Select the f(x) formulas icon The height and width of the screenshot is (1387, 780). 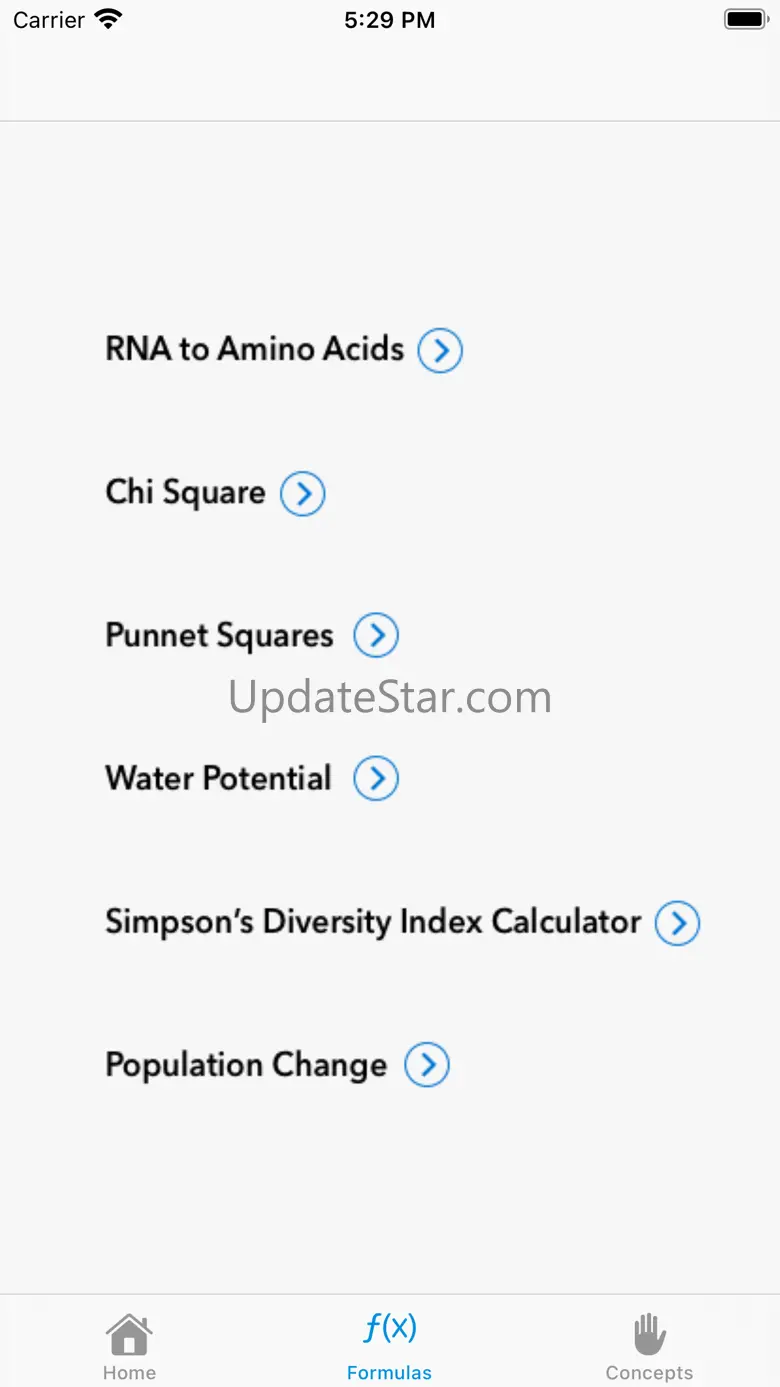tap(389, 1329)
